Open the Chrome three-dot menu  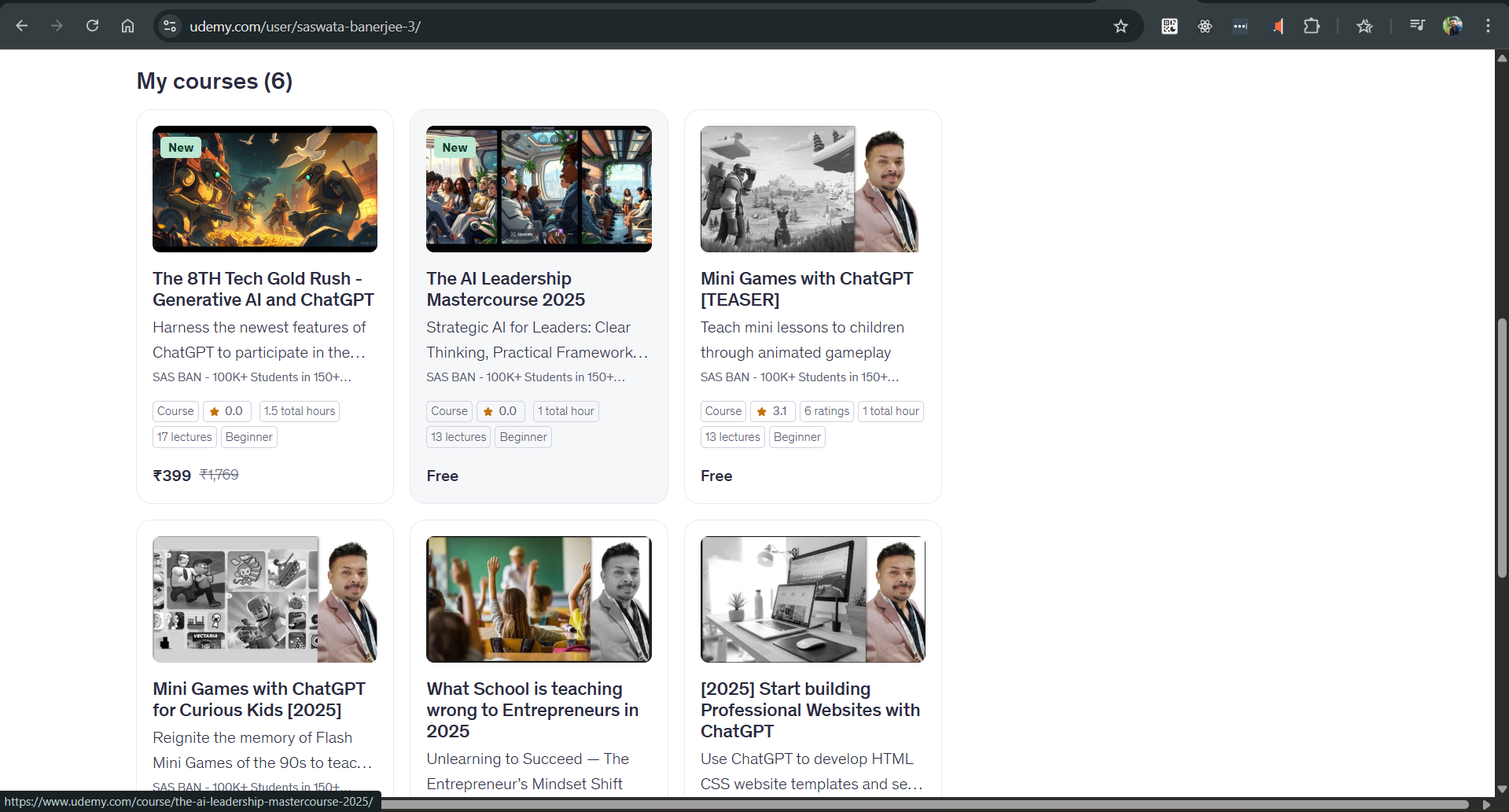[1488, 26]
